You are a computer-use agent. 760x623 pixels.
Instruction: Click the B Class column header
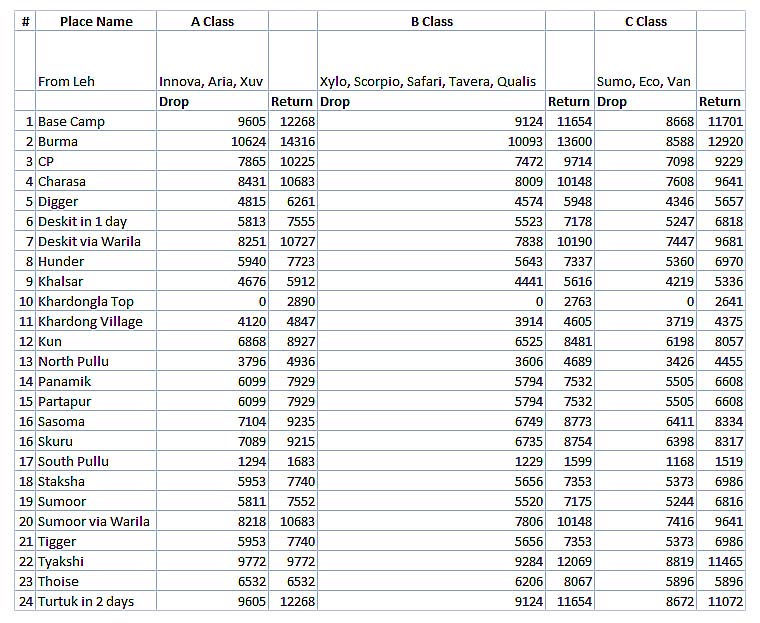coord(431,21)
